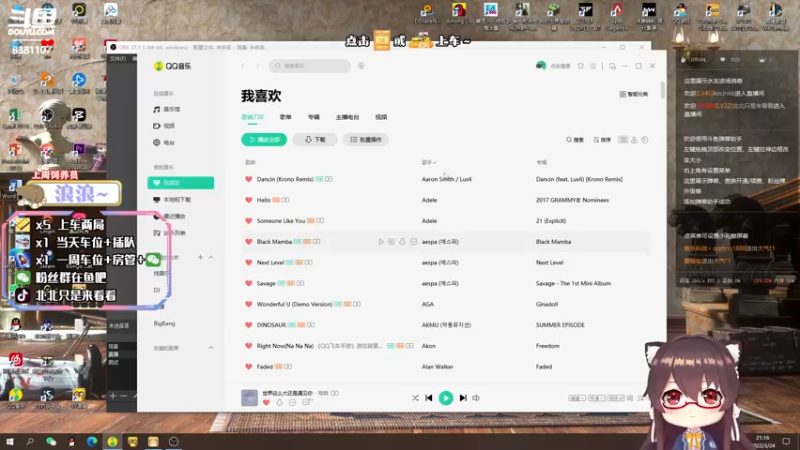Click the green 播放全部 button
Screen dimensions: 800x450
[264, 140]
